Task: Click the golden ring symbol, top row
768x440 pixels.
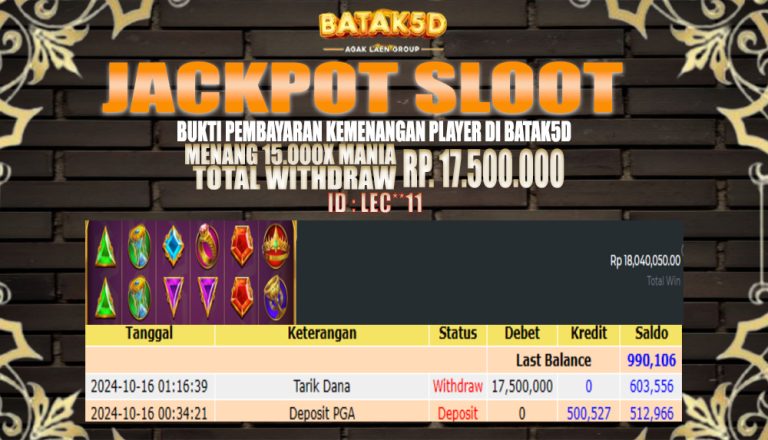Action: pyautogui.click(x=207, y=246)
